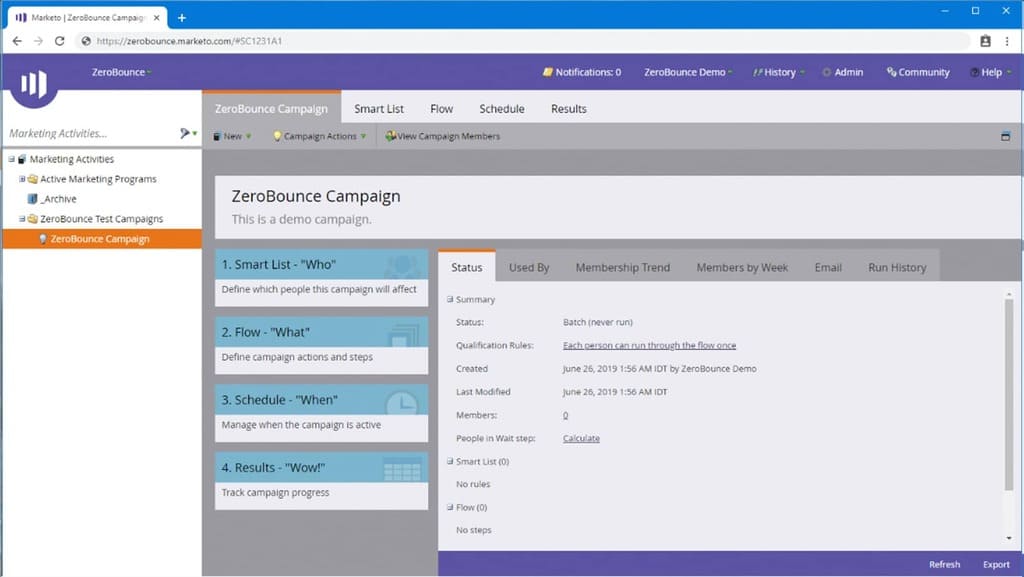
Task: Collapse the Smart List (0) section
Action: [450, 461]
